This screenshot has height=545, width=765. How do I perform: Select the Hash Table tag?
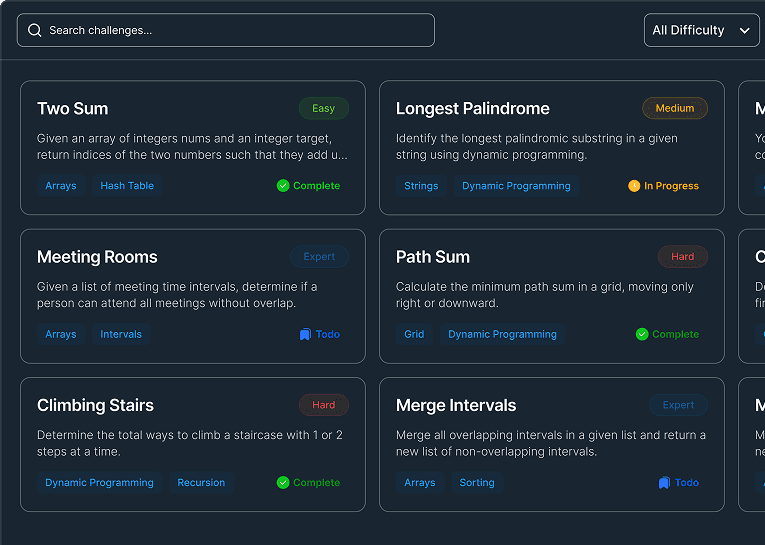coord(127,186)
